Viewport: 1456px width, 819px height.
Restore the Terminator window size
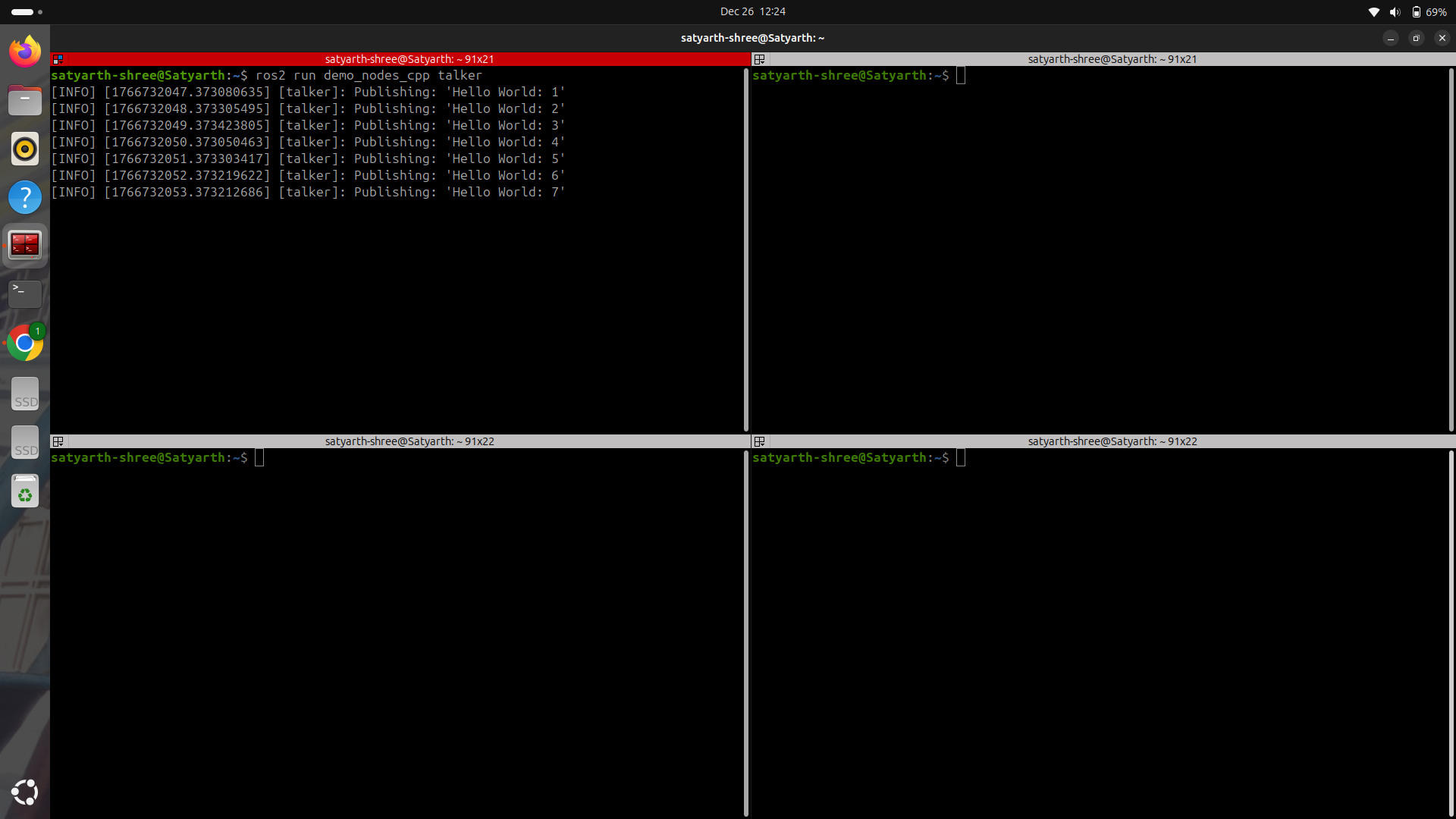1416,38
